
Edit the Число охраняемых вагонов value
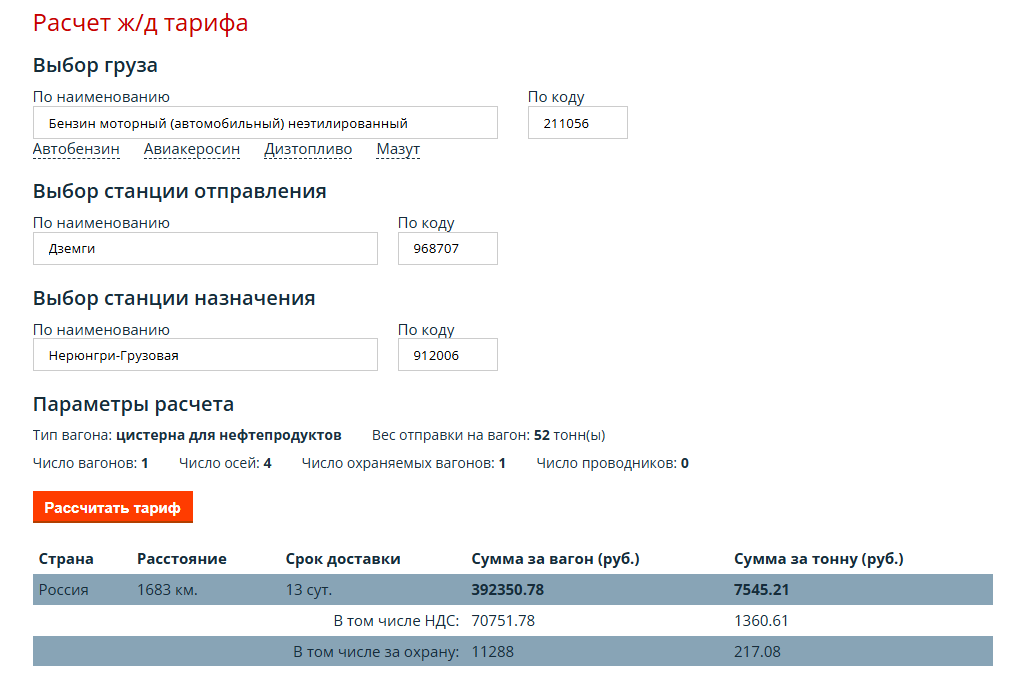(502, 464)
